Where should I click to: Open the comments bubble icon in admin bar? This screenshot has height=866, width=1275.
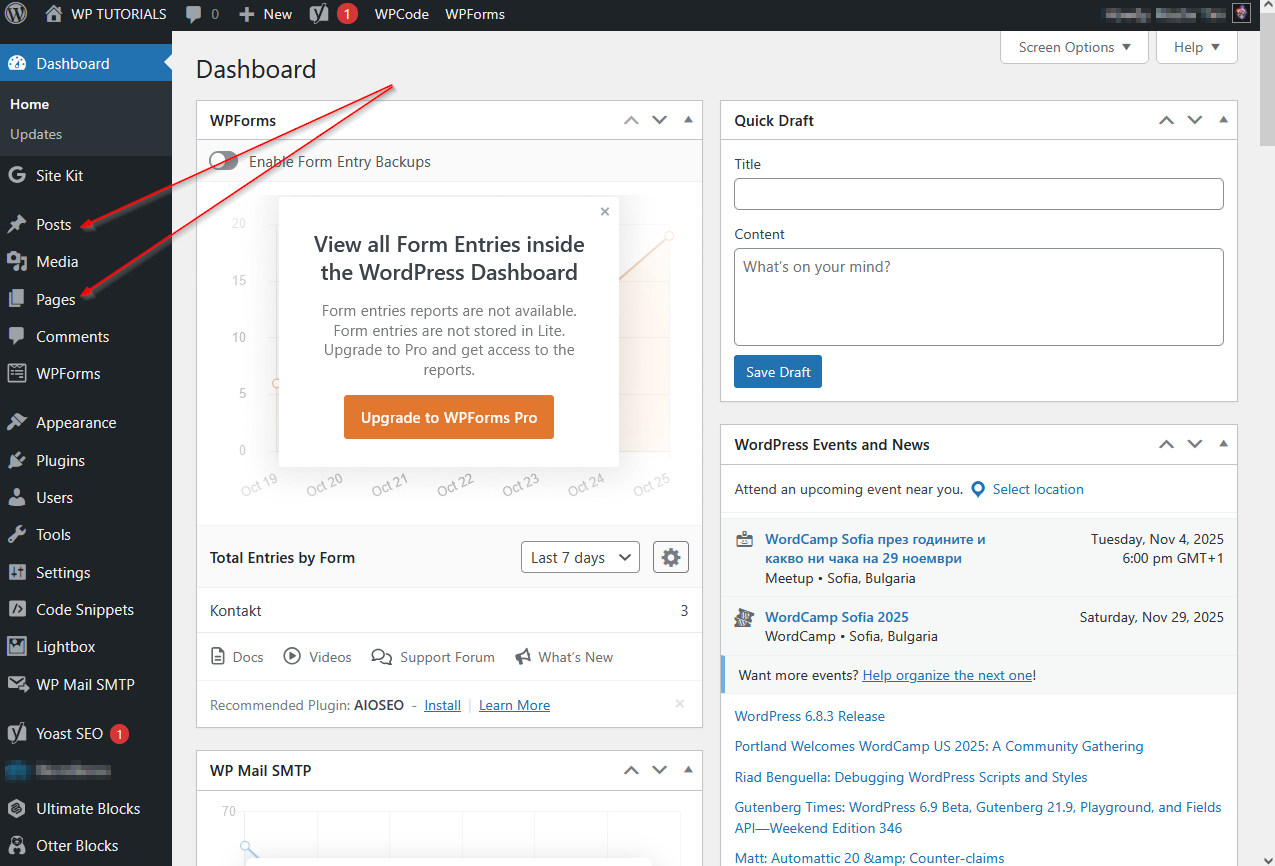[x=193, y=14]
